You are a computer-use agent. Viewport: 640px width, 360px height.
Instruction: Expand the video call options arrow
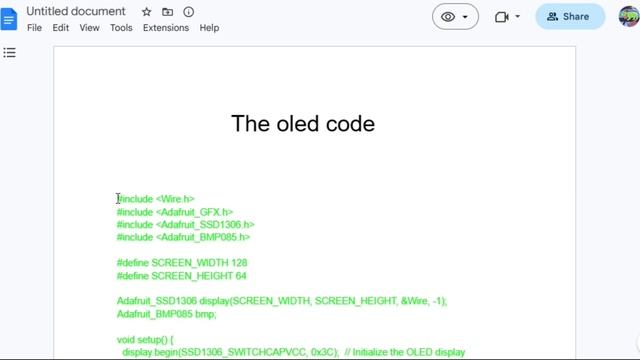click(517, 17)
